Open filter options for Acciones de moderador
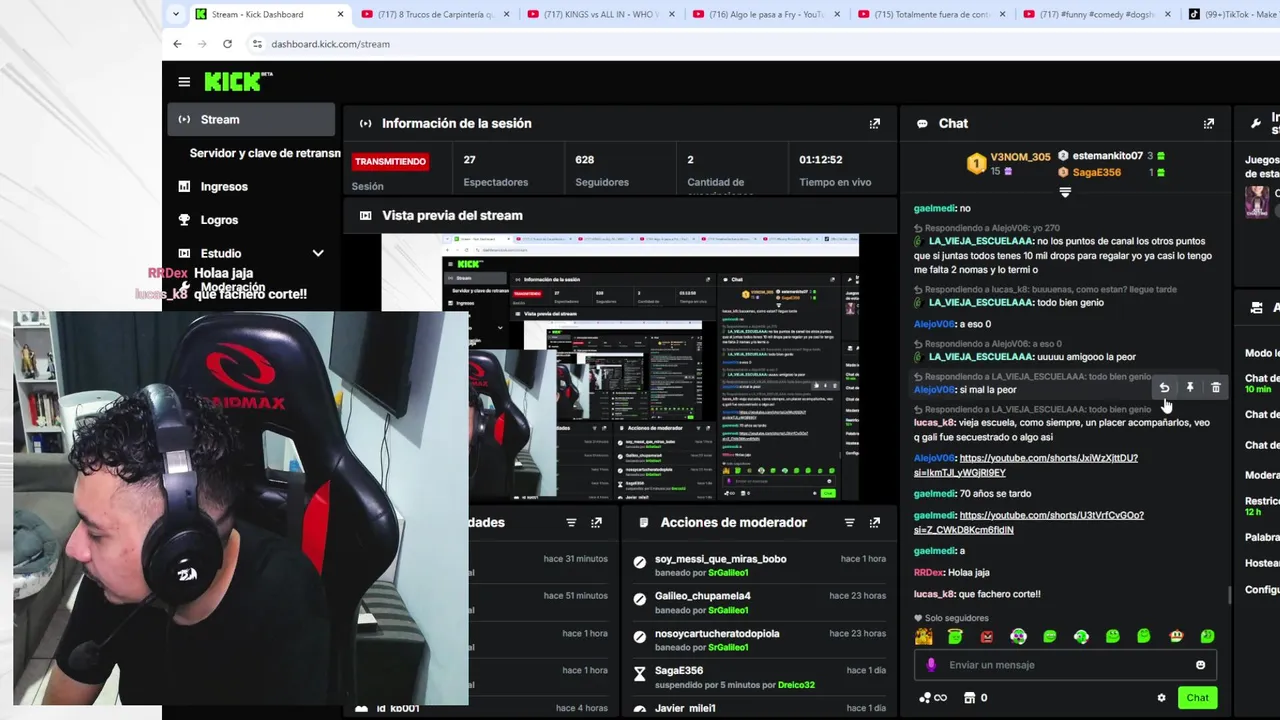Image resolution: width=1280 pixels, height=720 pixels. 849,522
